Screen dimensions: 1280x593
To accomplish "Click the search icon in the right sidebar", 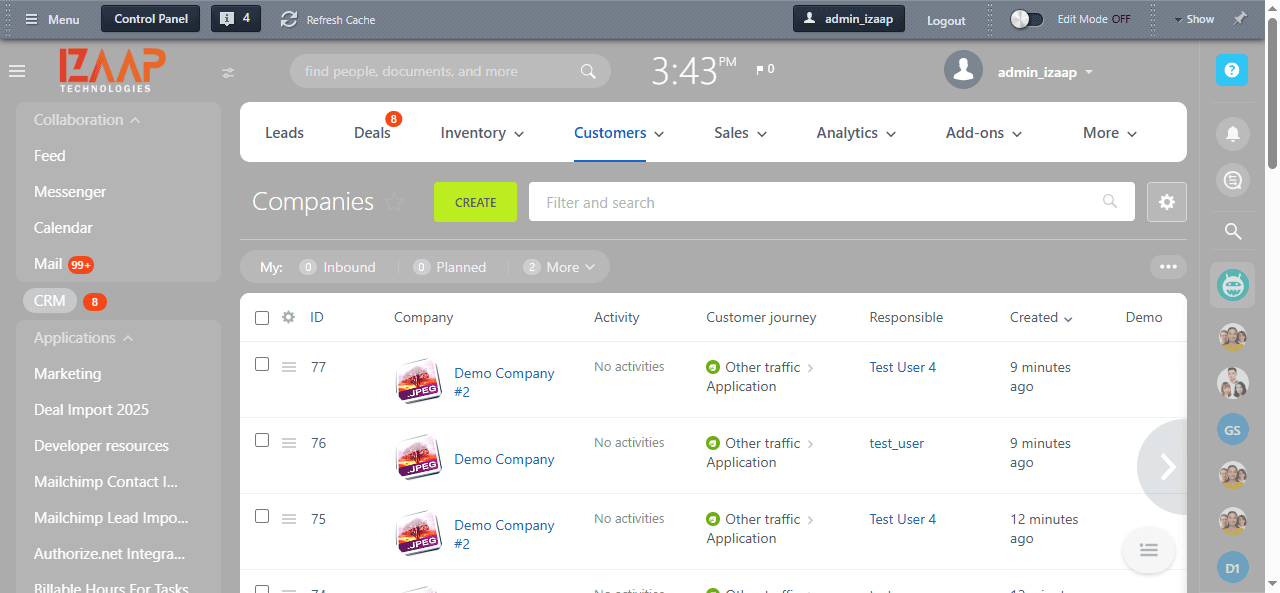I will tap(1232, 230).
